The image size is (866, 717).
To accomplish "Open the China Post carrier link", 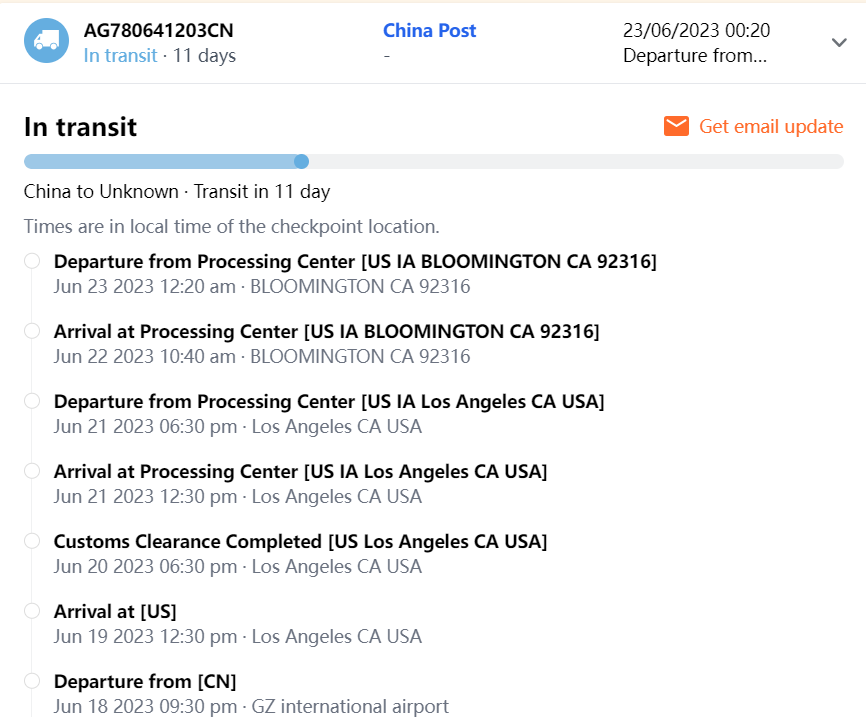I will click(429, 31).
